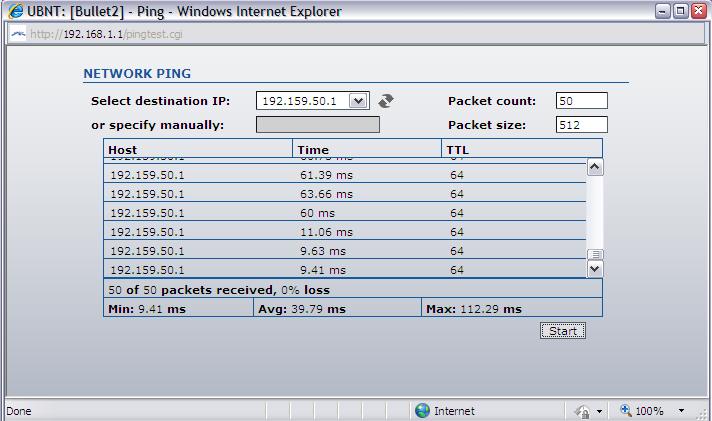Click the Internet zone globe icon

[x=422, y=411]
